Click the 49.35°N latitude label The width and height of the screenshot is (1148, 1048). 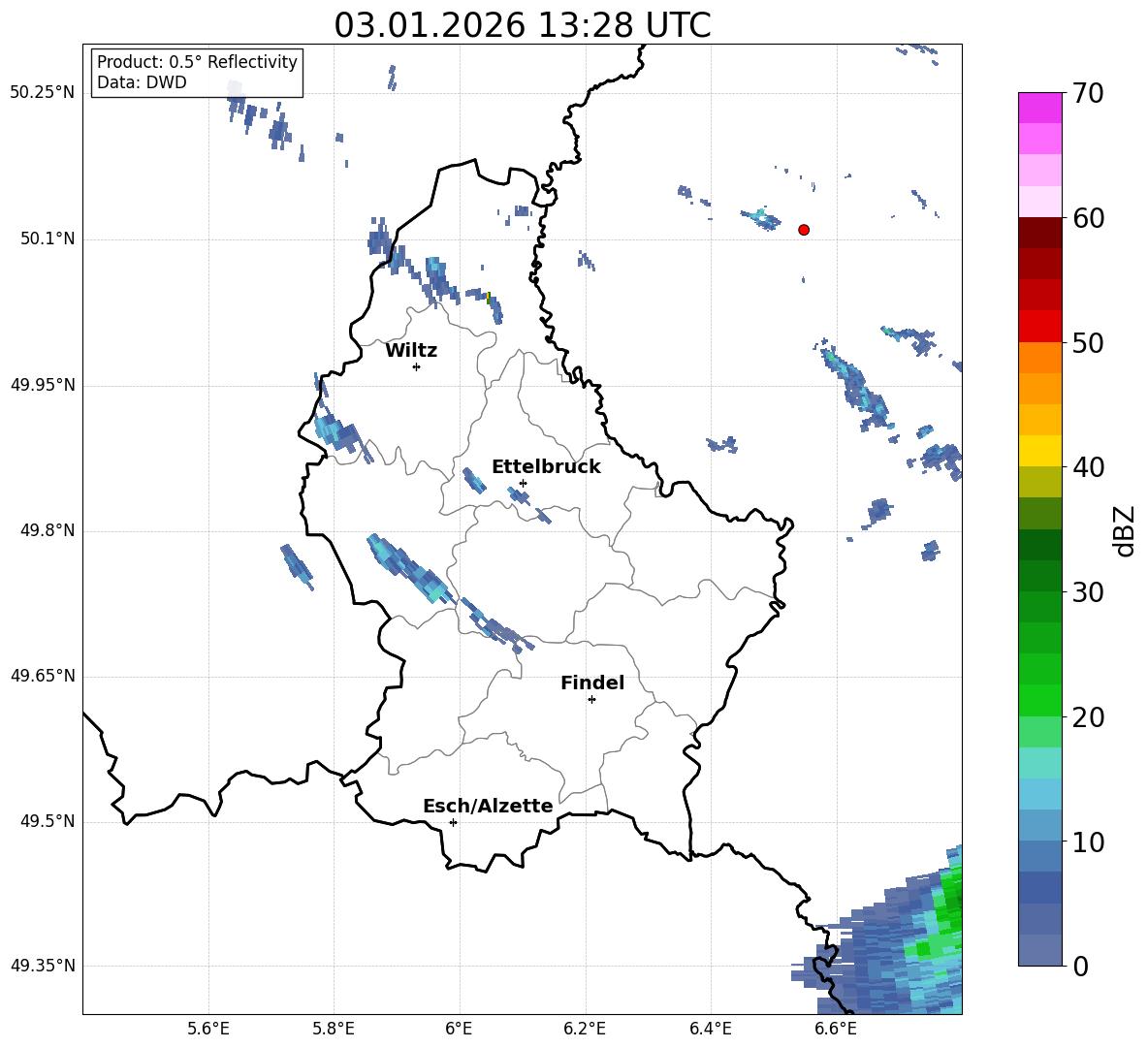point(43,966)
